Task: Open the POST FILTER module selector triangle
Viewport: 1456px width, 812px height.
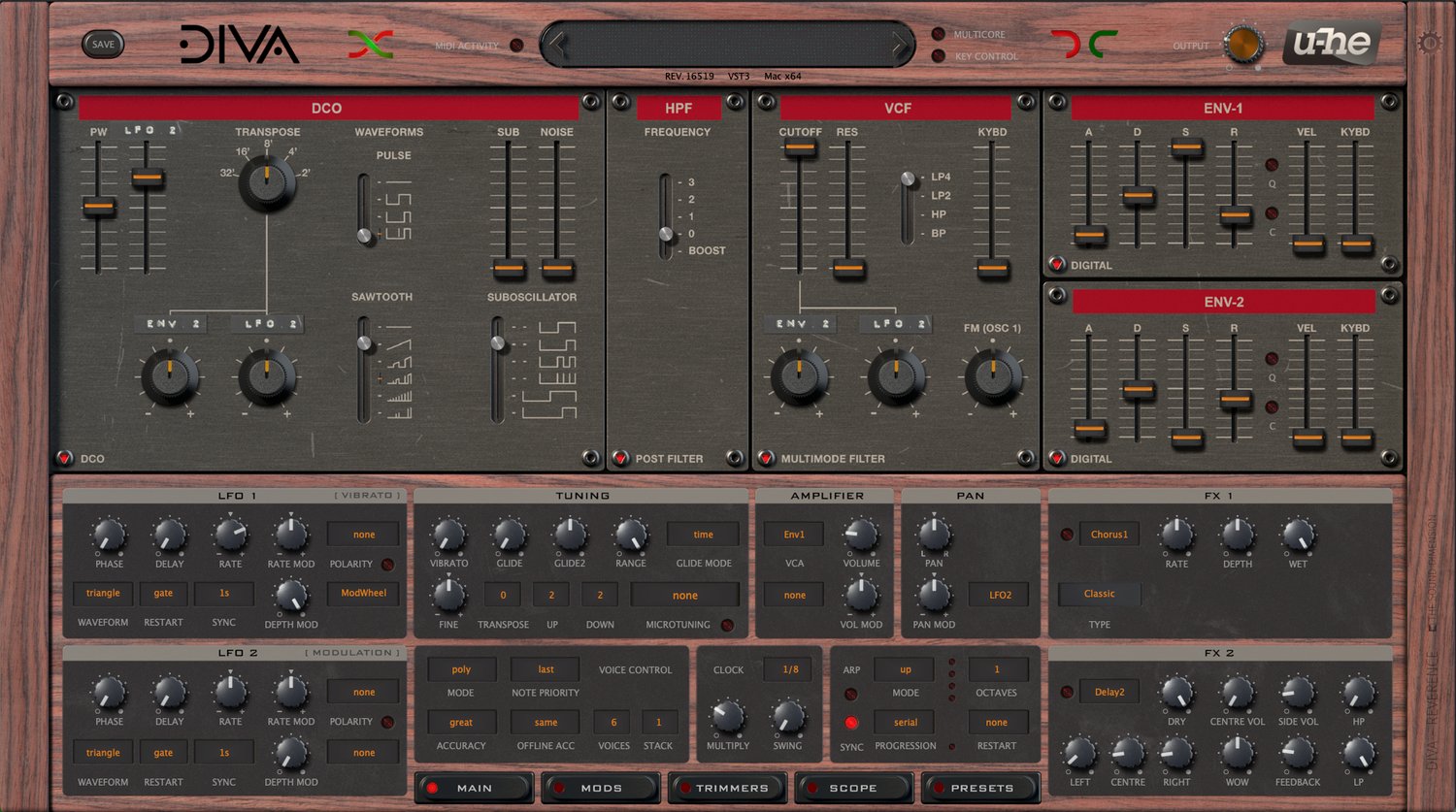Action: pyautogui.click(x=620, y=458)
